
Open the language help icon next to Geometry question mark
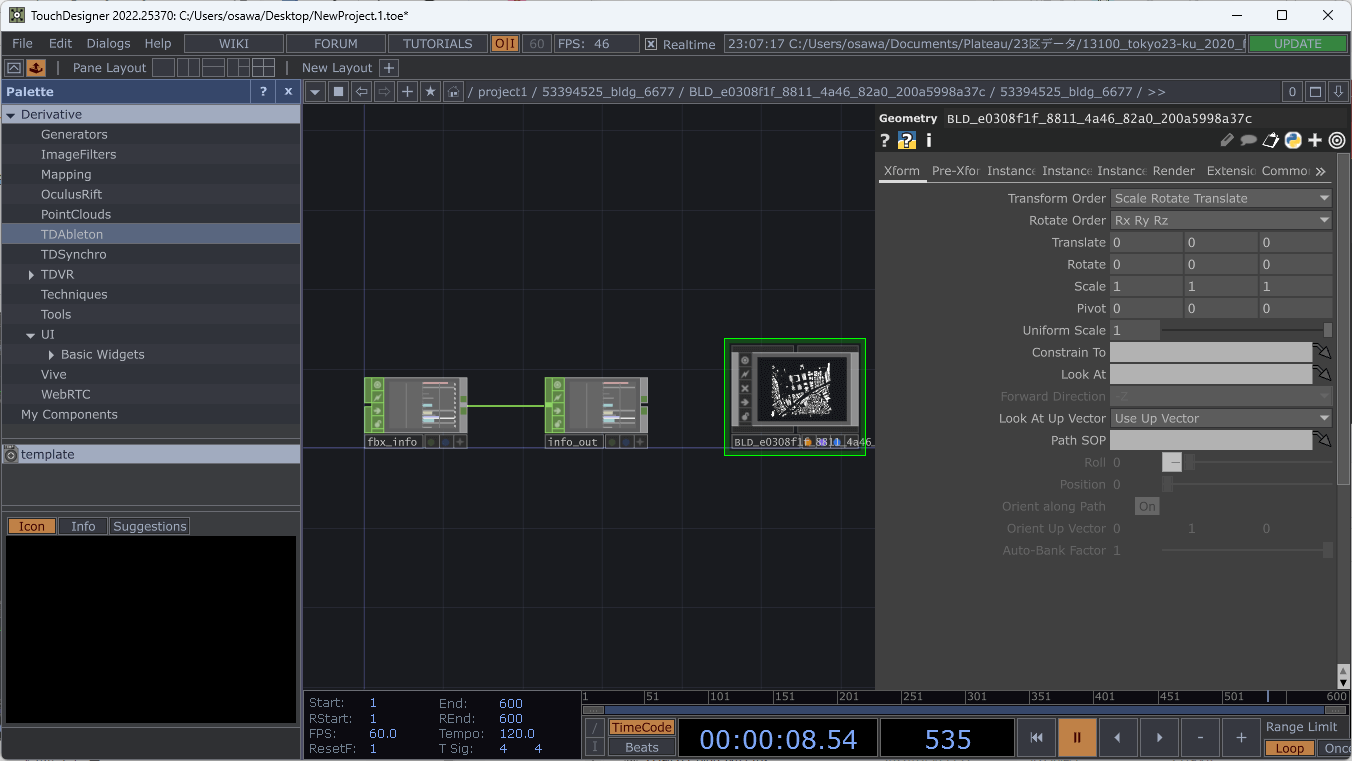(907, 140)
